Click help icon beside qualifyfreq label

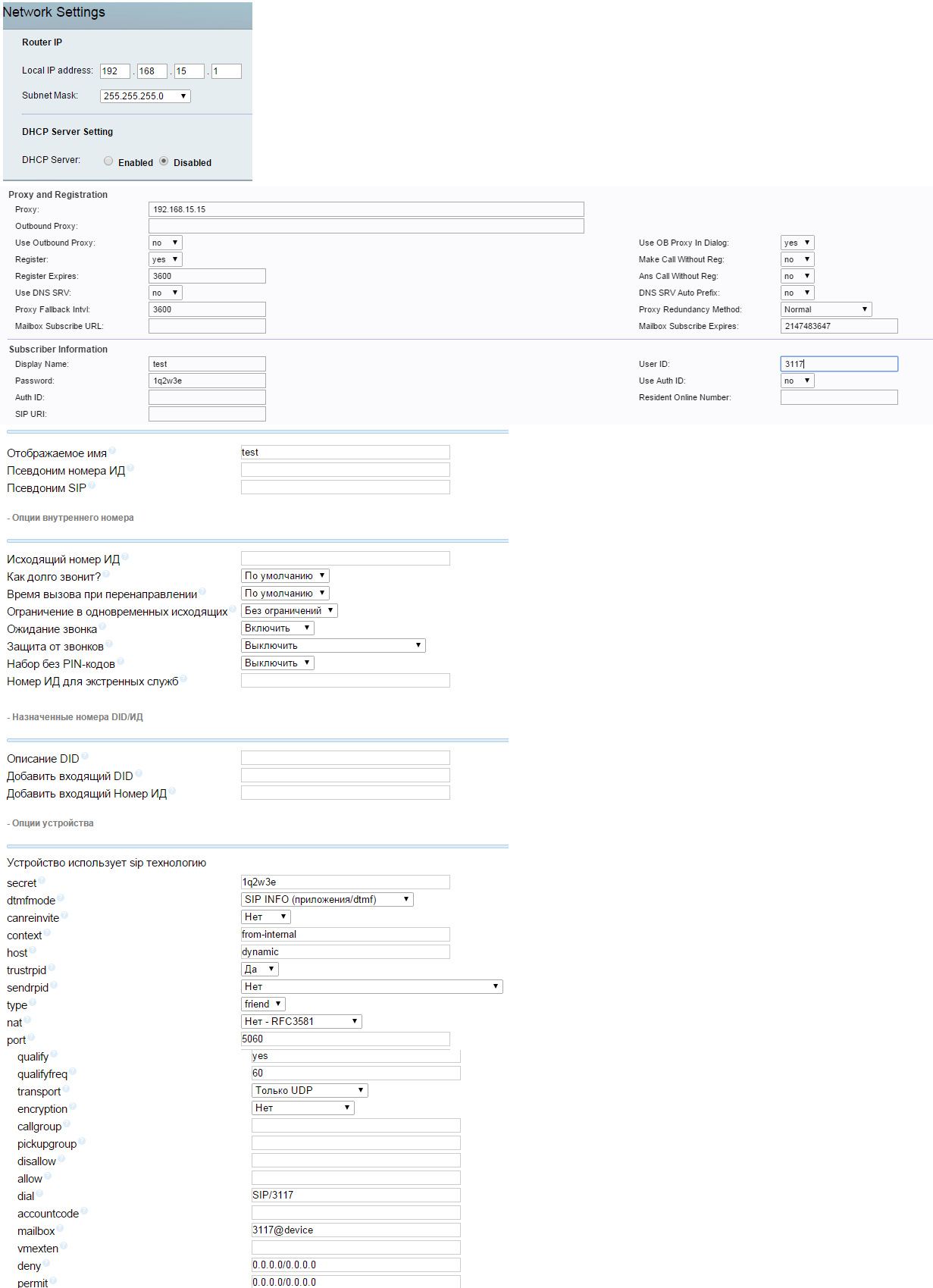[73, 1071]
